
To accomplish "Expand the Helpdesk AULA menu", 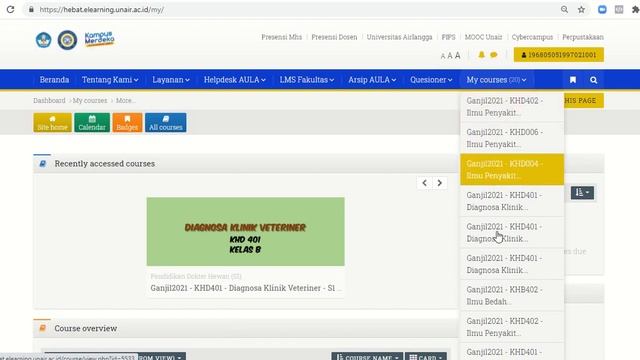I will 235,80.
